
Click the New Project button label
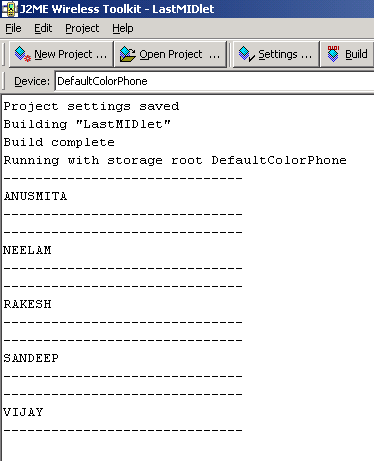[70, 54]
